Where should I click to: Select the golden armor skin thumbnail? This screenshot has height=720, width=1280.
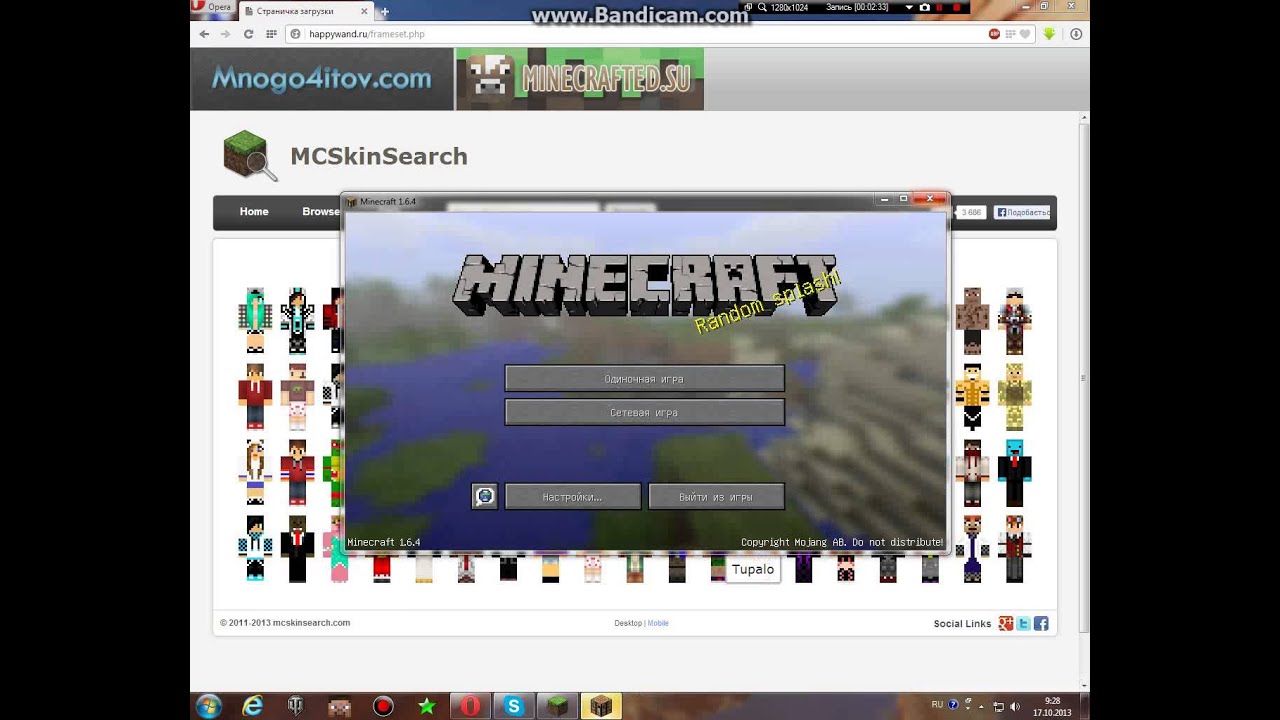point(1015,397)
